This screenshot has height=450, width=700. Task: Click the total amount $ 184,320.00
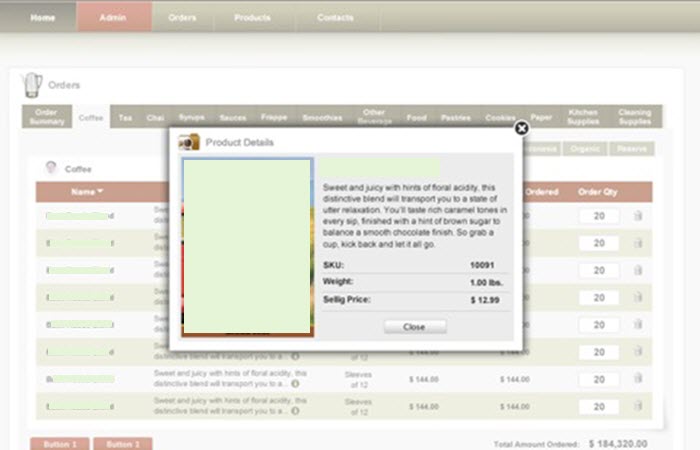(x=618, y=444)
